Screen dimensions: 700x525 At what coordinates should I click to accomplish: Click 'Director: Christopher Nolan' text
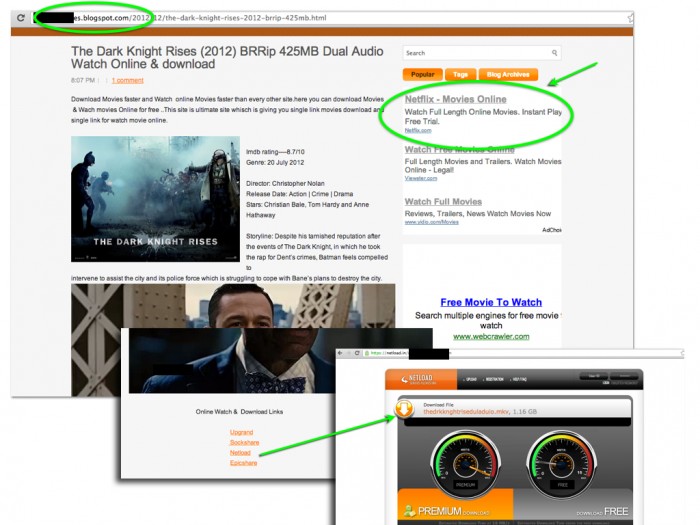tap(285, 183)
